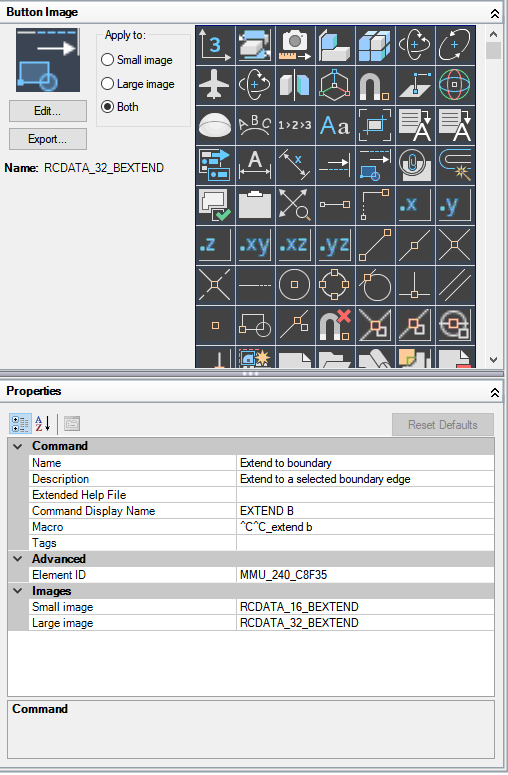The width and height of the screenshot is (508, 775).
Task: Select the extend-to-boundary icon in grid
Action: 375,166
